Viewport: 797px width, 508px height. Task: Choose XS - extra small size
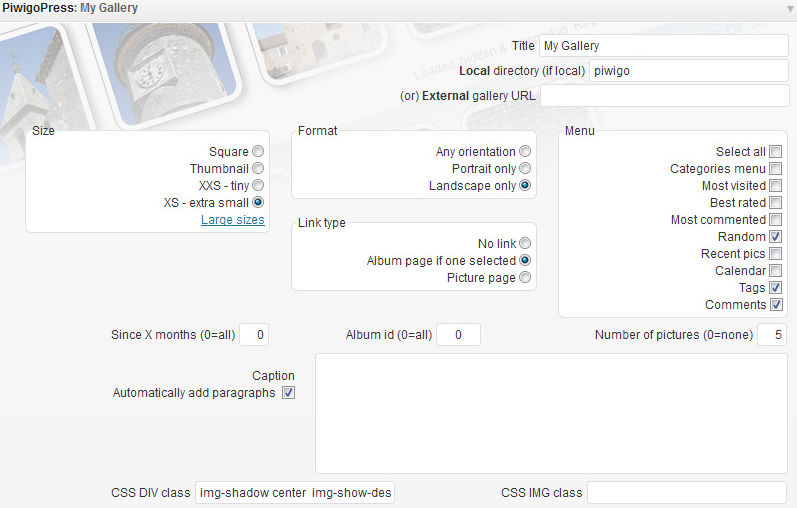258,202
